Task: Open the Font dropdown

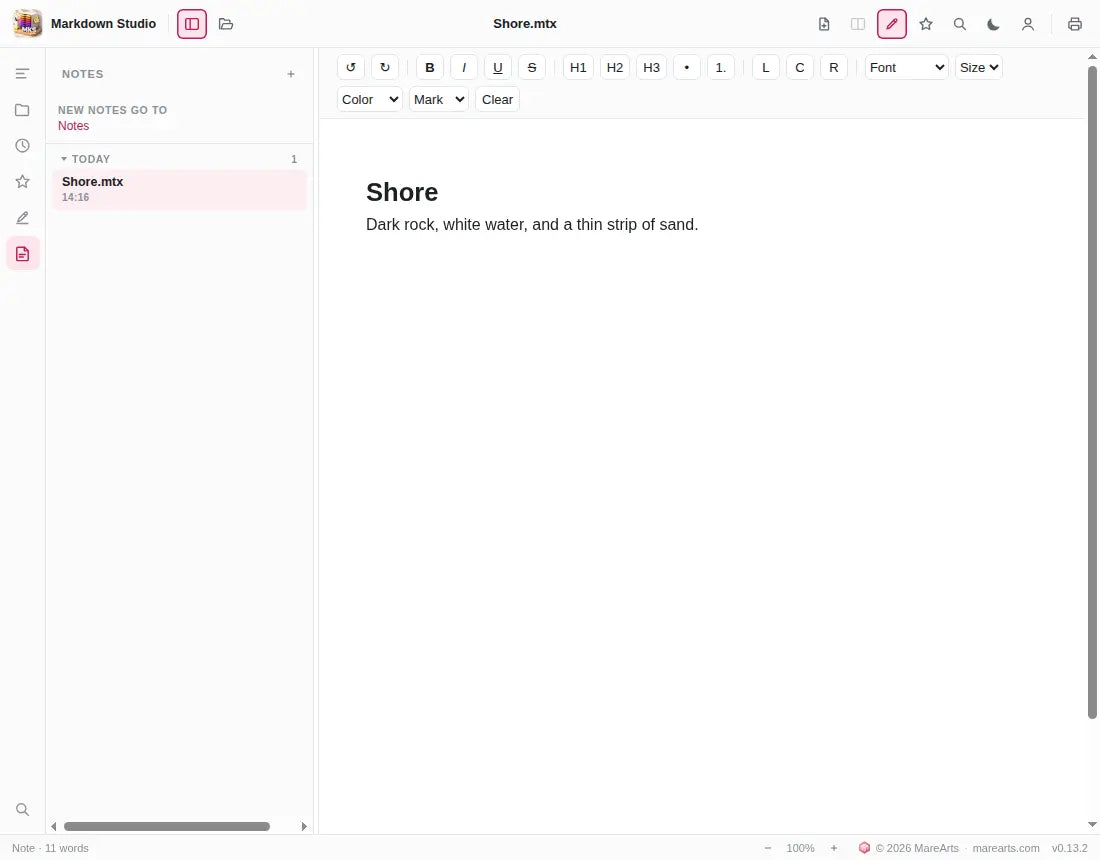Action: tap(906, 67)
